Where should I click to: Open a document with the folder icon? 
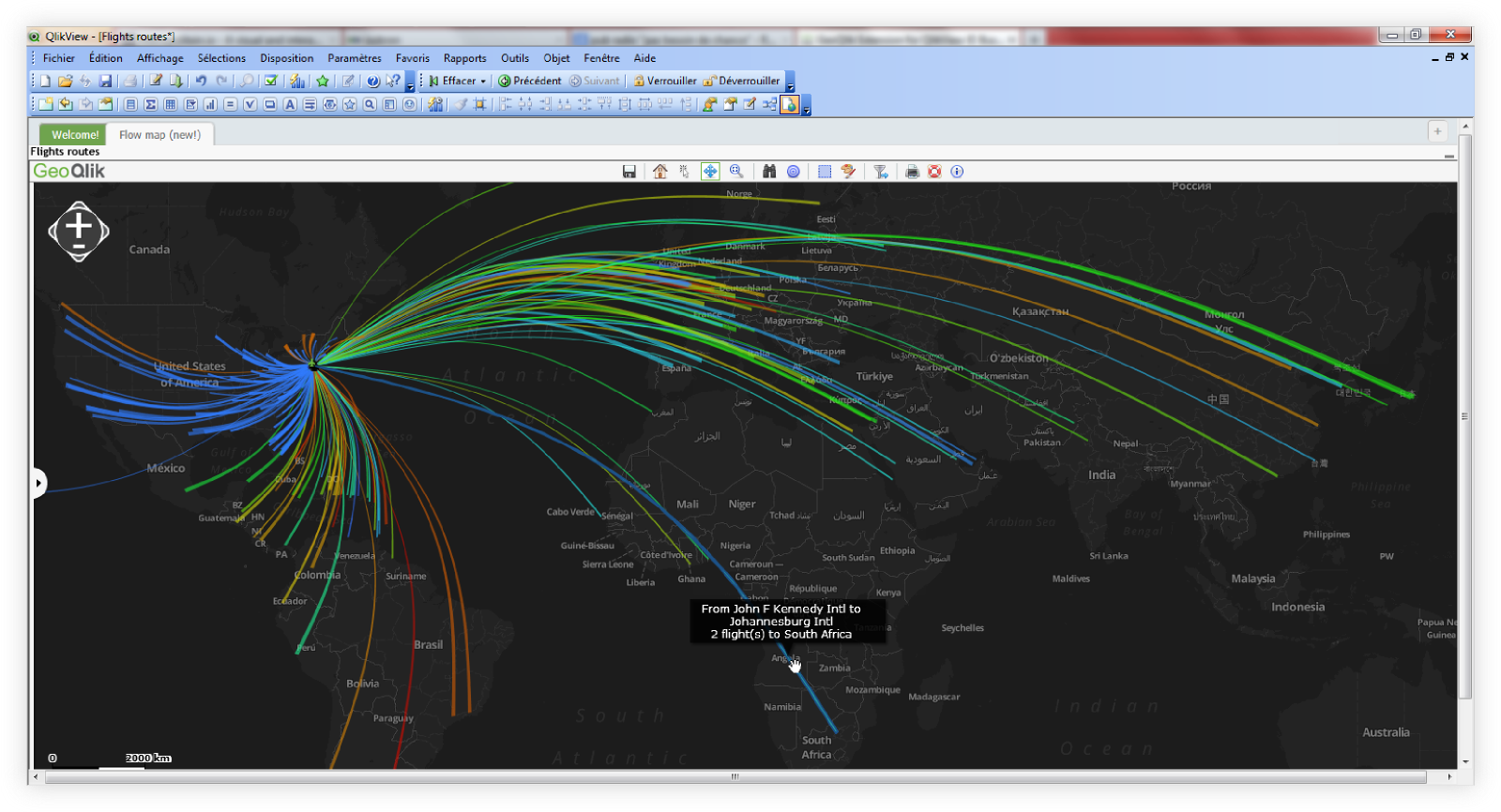tap(65, 81)
